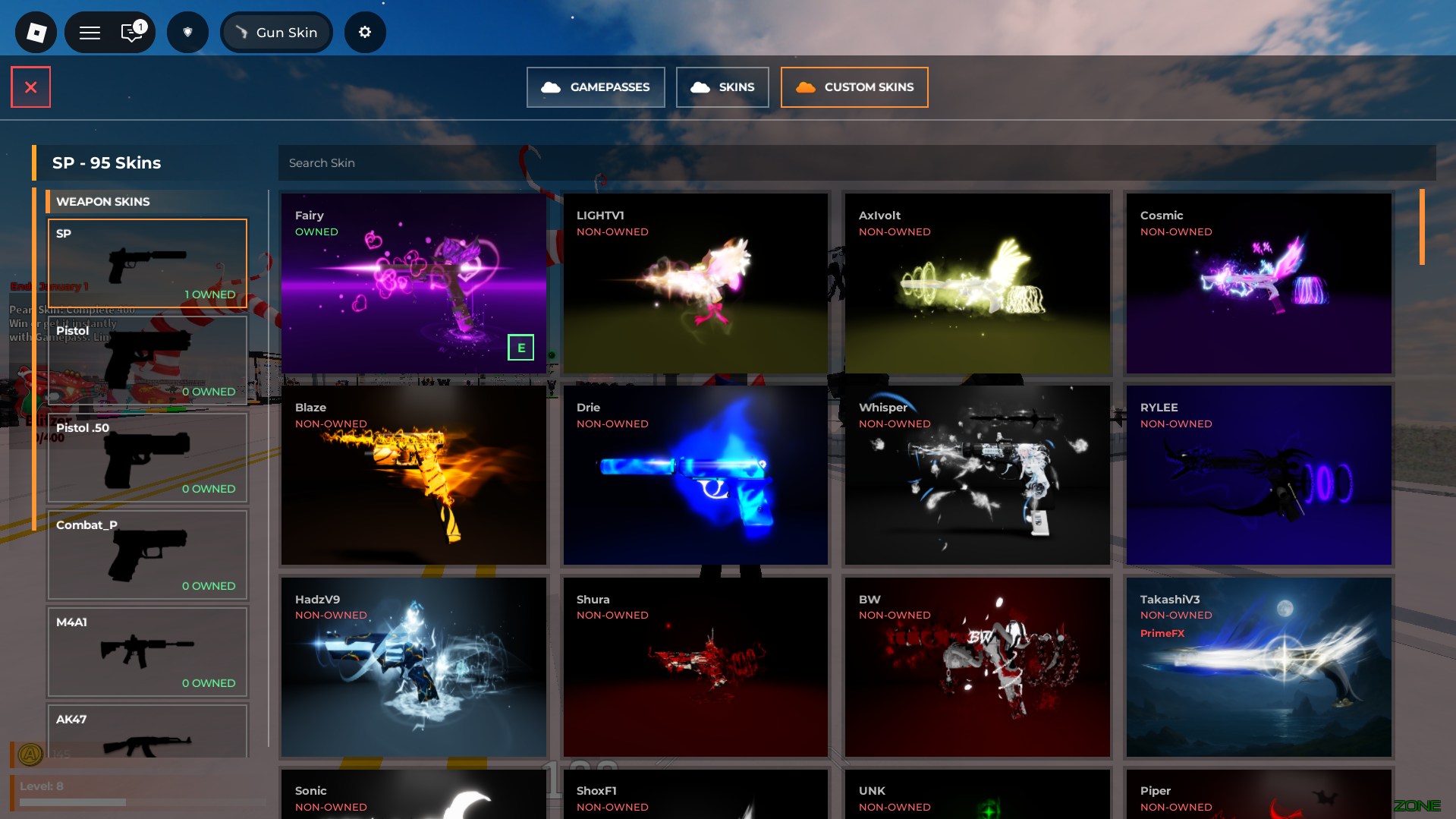Select the Combat_P weapon category
The image size is (1456, 819).
147,555
